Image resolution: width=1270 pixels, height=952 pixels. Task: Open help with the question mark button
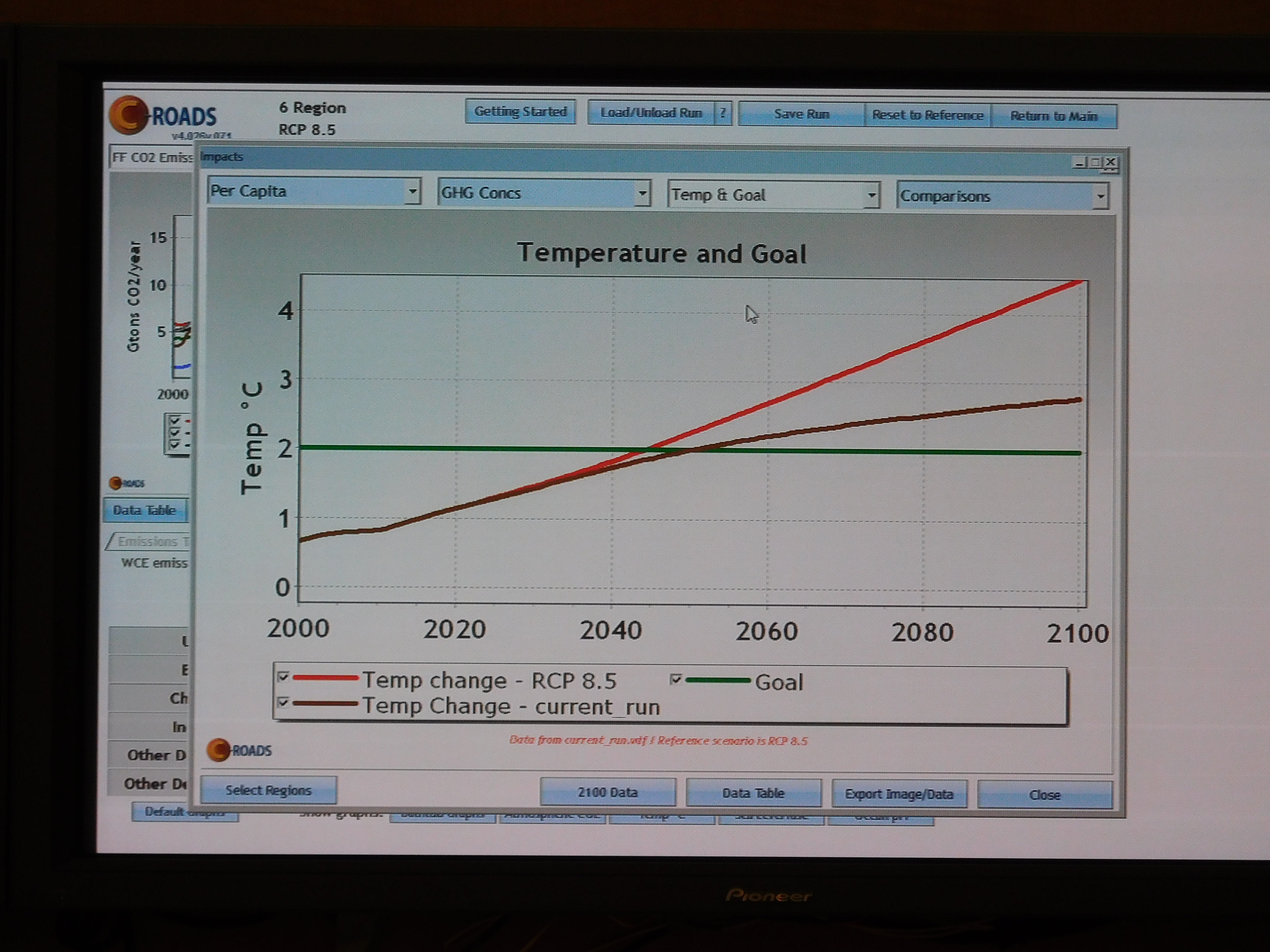click(x=723, y=113)
